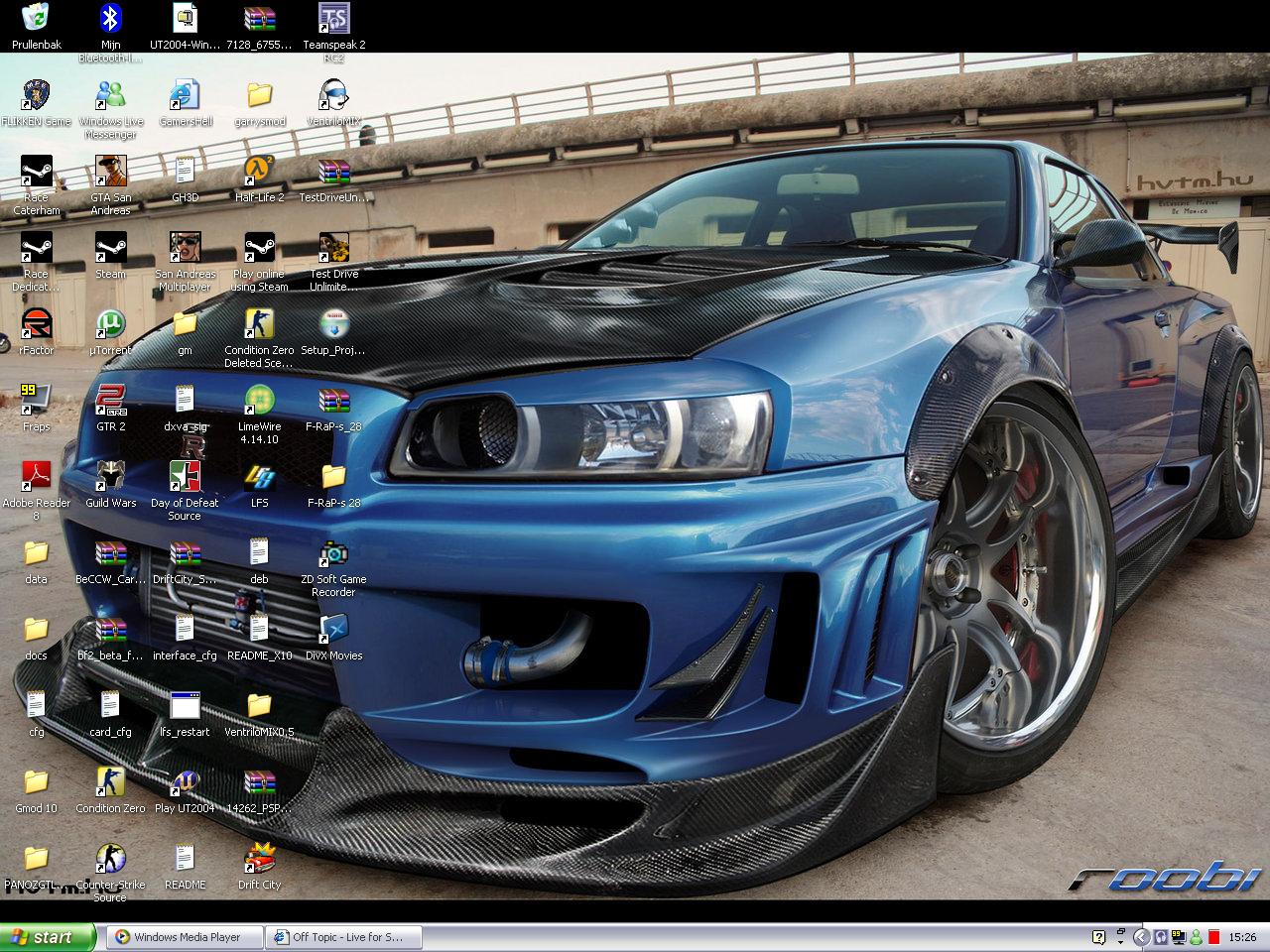Open the gm folder
This screenshot has height=952, width=1270.
[x=186, y=332]
